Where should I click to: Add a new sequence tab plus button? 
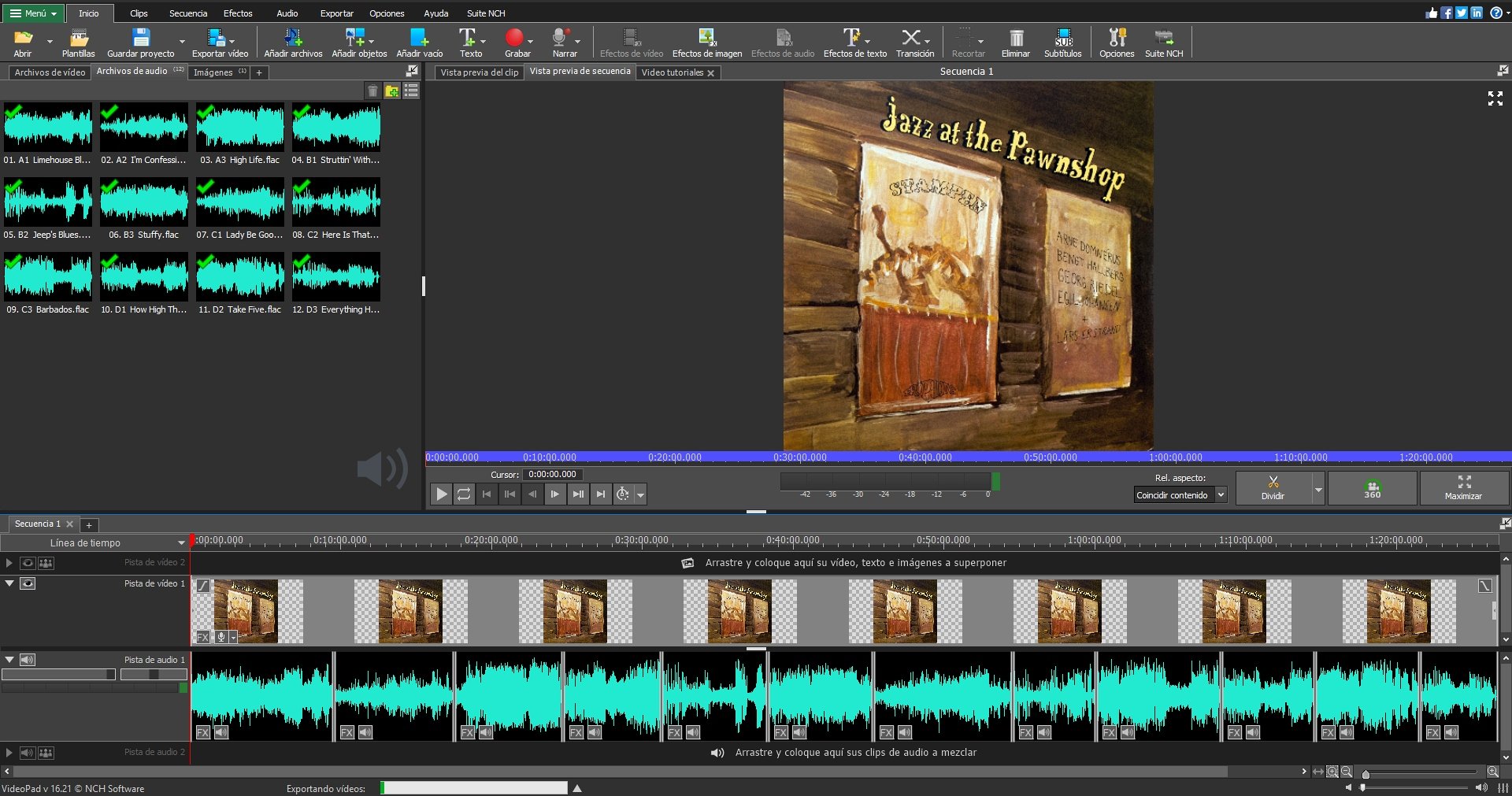coord(89,525)
